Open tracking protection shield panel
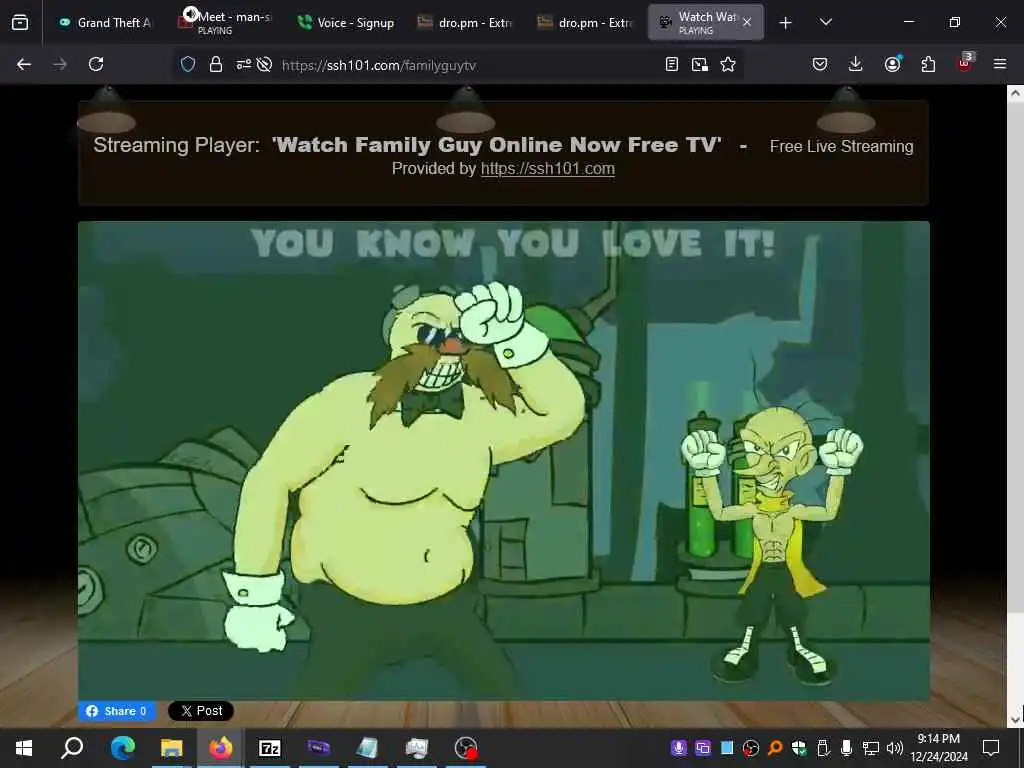This screenshot has height=768, width=1024. (188, 64)
